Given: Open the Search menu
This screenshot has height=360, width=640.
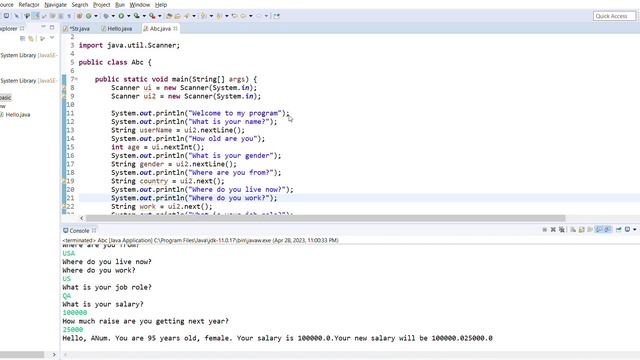Looking at the screenshot, I should [80, 4].
